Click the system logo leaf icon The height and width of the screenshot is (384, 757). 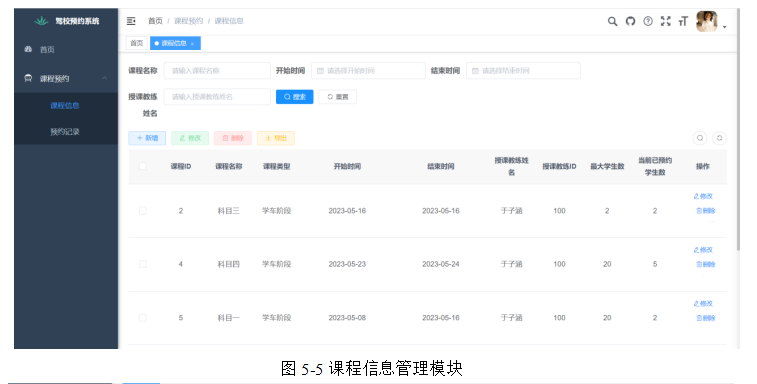[x=42, y=21]
